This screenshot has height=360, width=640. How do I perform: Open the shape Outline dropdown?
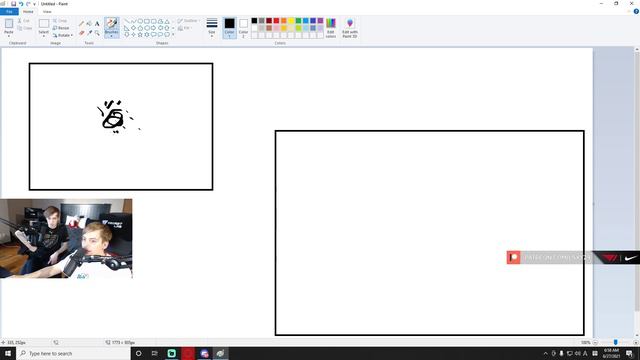(x=189, y=20)
